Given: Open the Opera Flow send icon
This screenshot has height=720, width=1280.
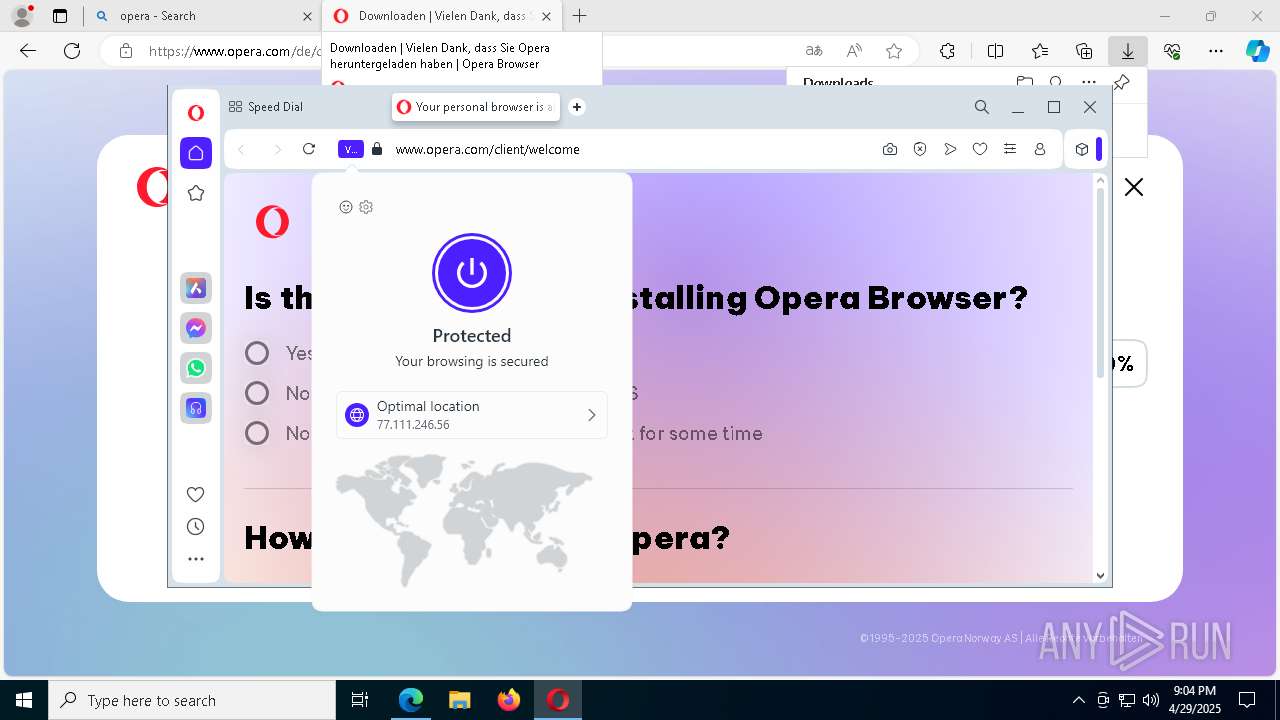Looking at the screenshot, I should tap(950, 149).
